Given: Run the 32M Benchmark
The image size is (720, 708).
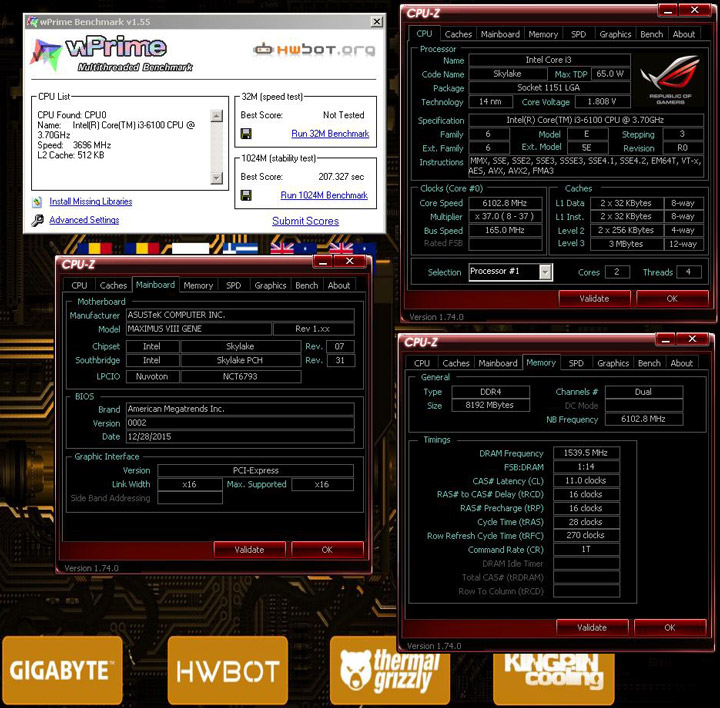Looking at the screenshot, I should (x=330, y=134).
